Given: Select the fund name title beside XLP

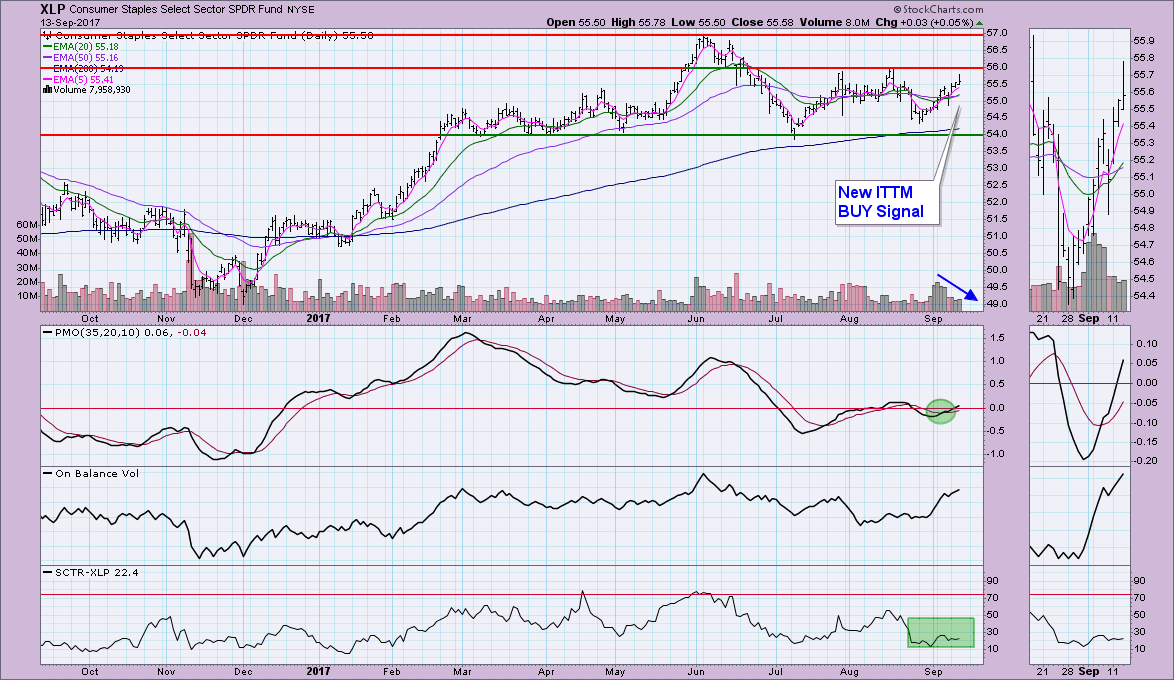Looking at the screenshot, I should pyautogui.click(x=176, y=10).
